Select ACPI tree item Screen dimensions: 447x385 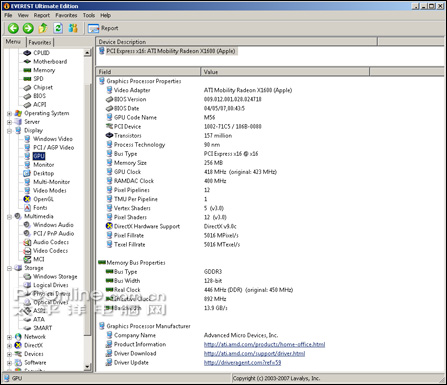[x=40, y=104]
